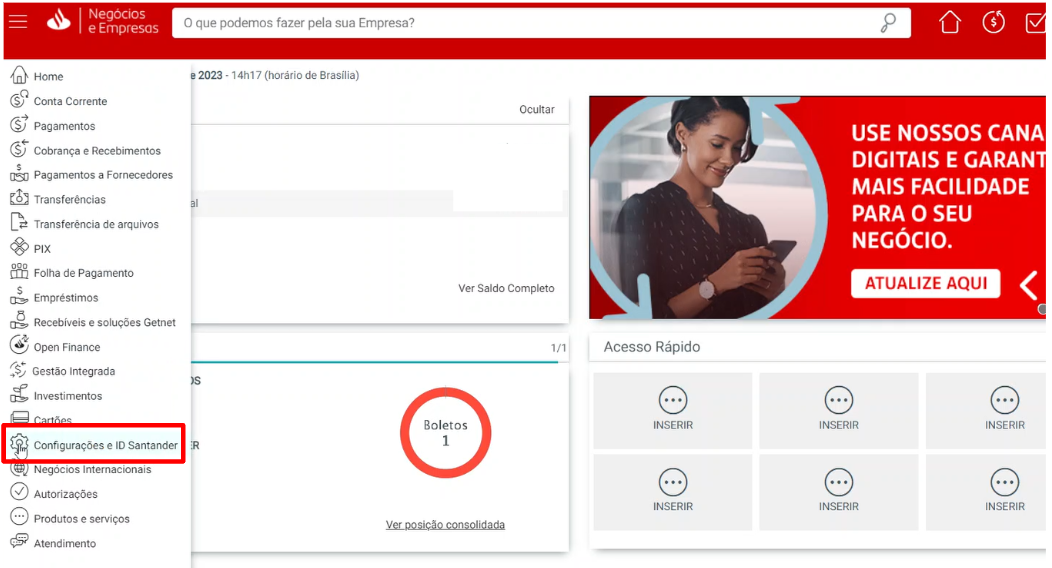The width and height of the screenshot is (1052, 568).
Task: Click the Conta Corrente icon
Action: pyautogui.click(x=19, y=100)
